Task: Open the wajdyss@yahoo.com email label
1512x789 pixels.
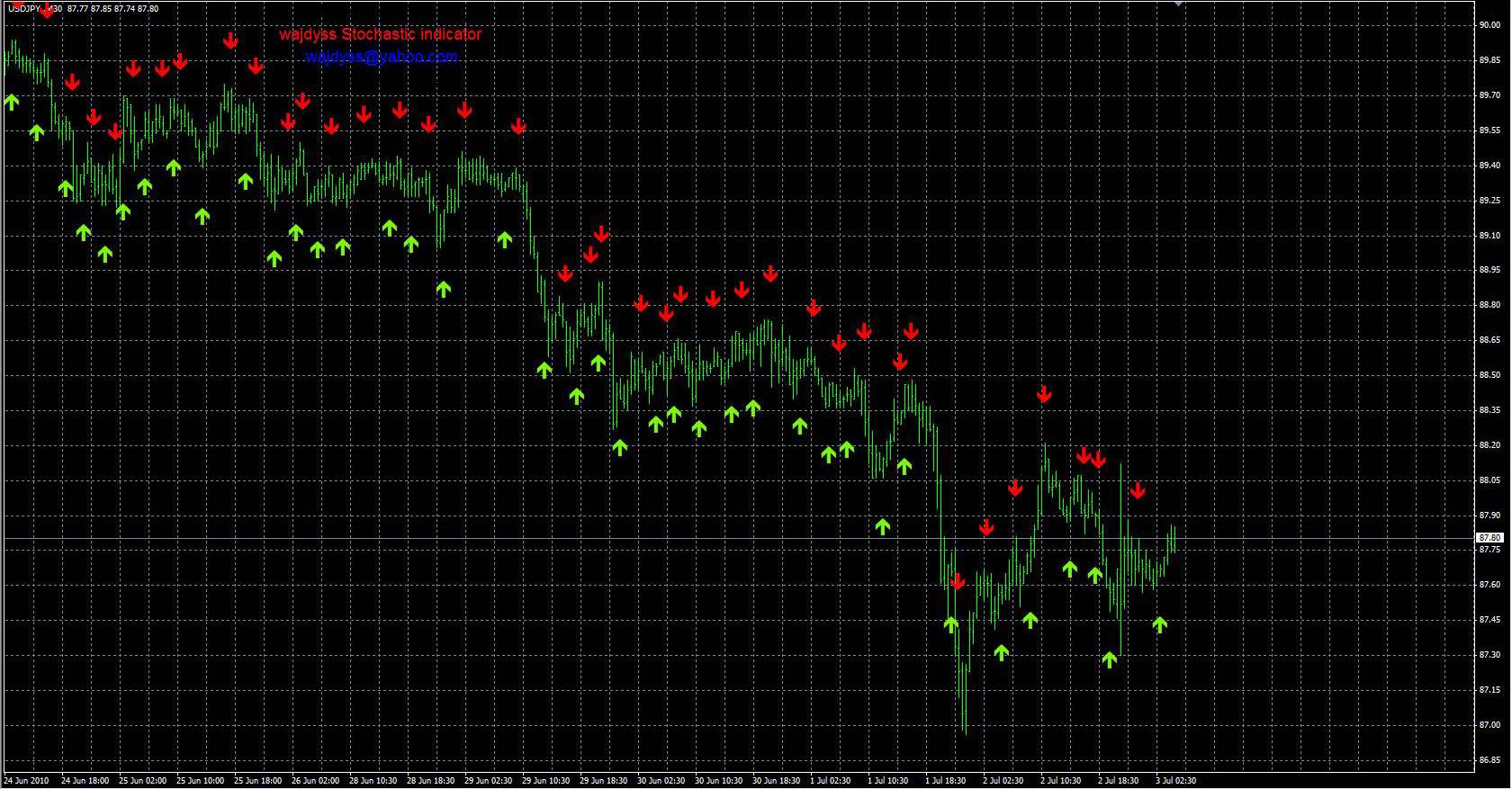Action: tap(382, 57)
